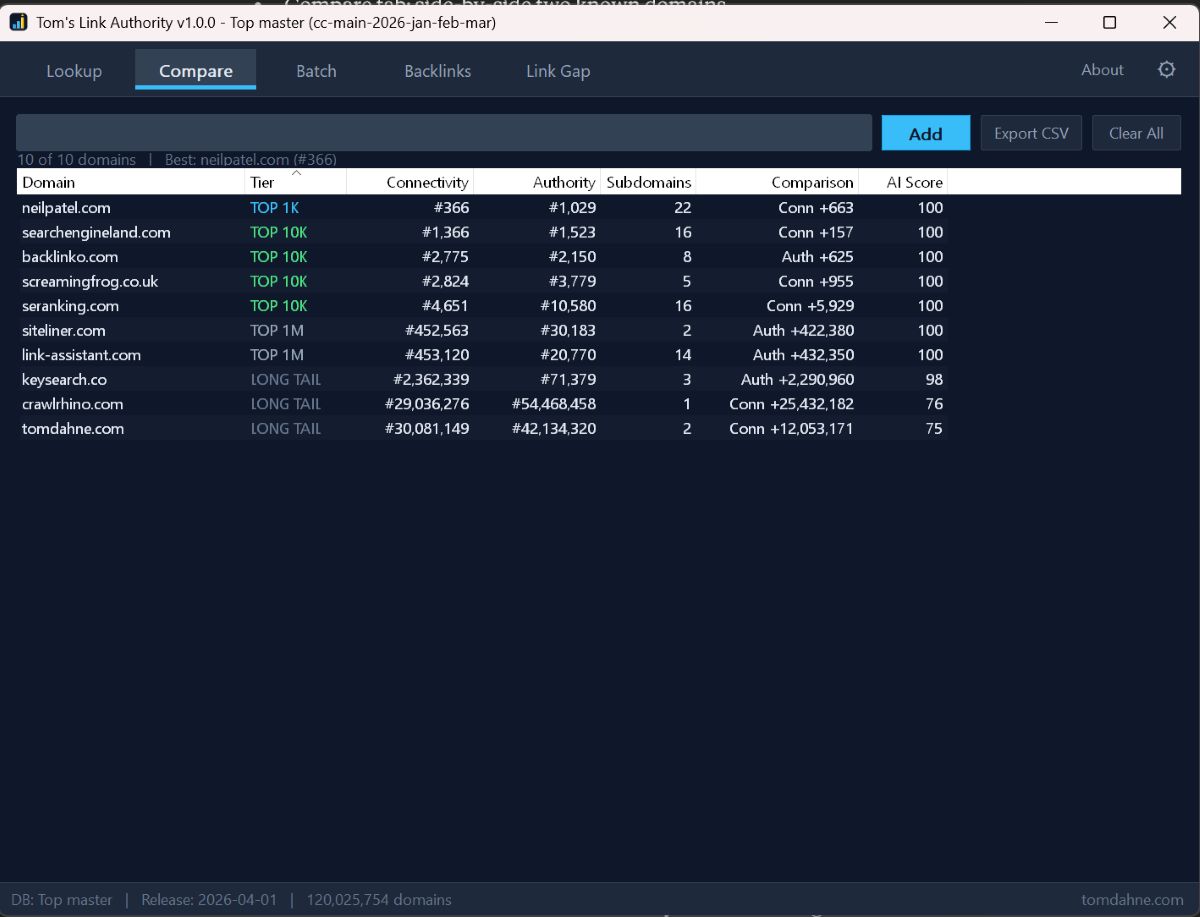Open the Batch tab
Viewport: 1200px width, 917px height.
click(316, 71)
